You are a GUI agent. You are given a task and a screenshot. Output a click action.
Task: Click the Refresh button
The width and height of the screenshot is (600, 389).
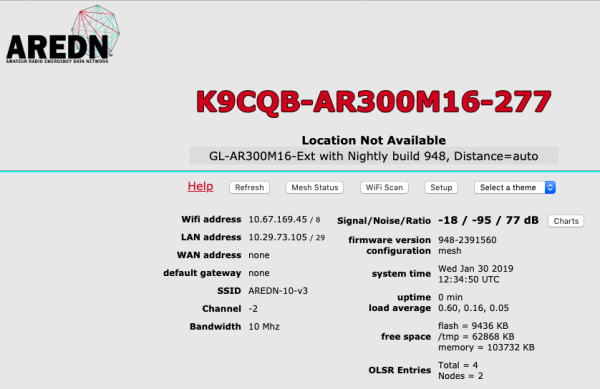tap(249, 187)
